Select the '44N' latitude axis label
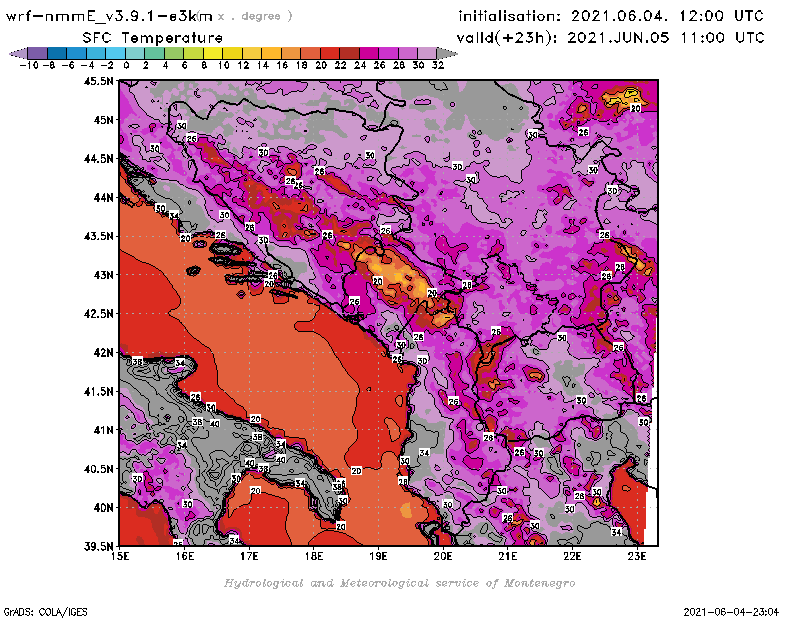The height and width of the screenshot is (618, 800). [104, 197]
